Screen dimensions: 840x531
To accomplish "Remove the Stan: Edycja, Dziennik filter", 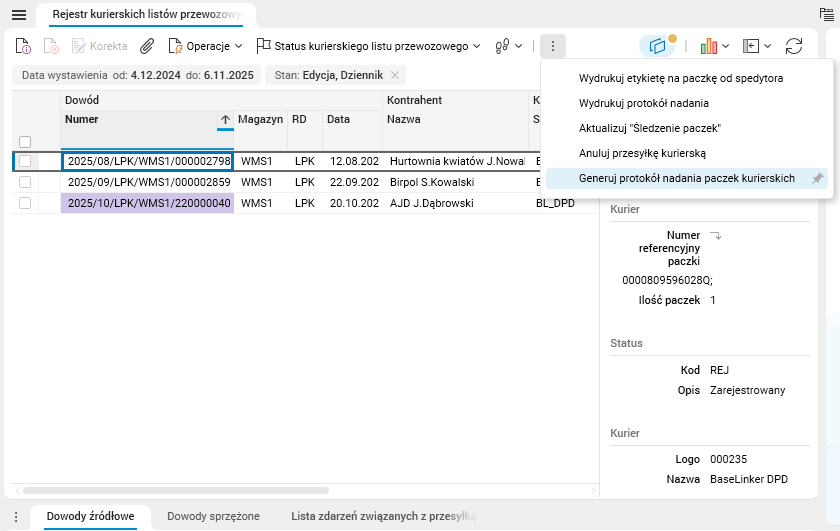I will [x=395, y=75].
